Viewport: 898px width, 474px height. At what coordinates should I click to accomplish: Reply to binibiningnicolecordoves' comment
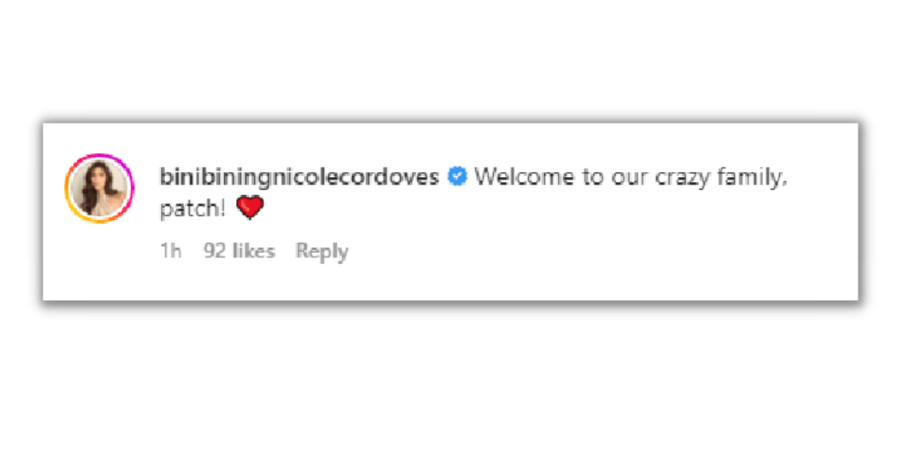pyautogui.click(x=322, y=251)
